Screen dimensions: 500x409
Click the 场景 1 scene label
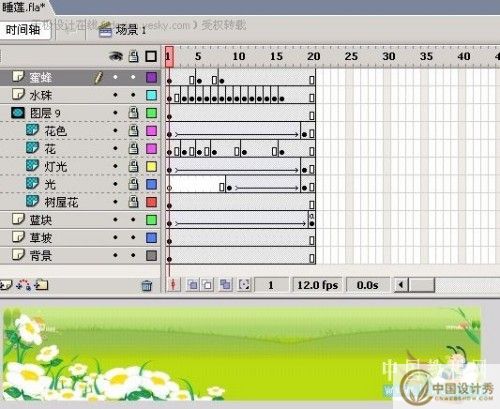coord(131,30)
